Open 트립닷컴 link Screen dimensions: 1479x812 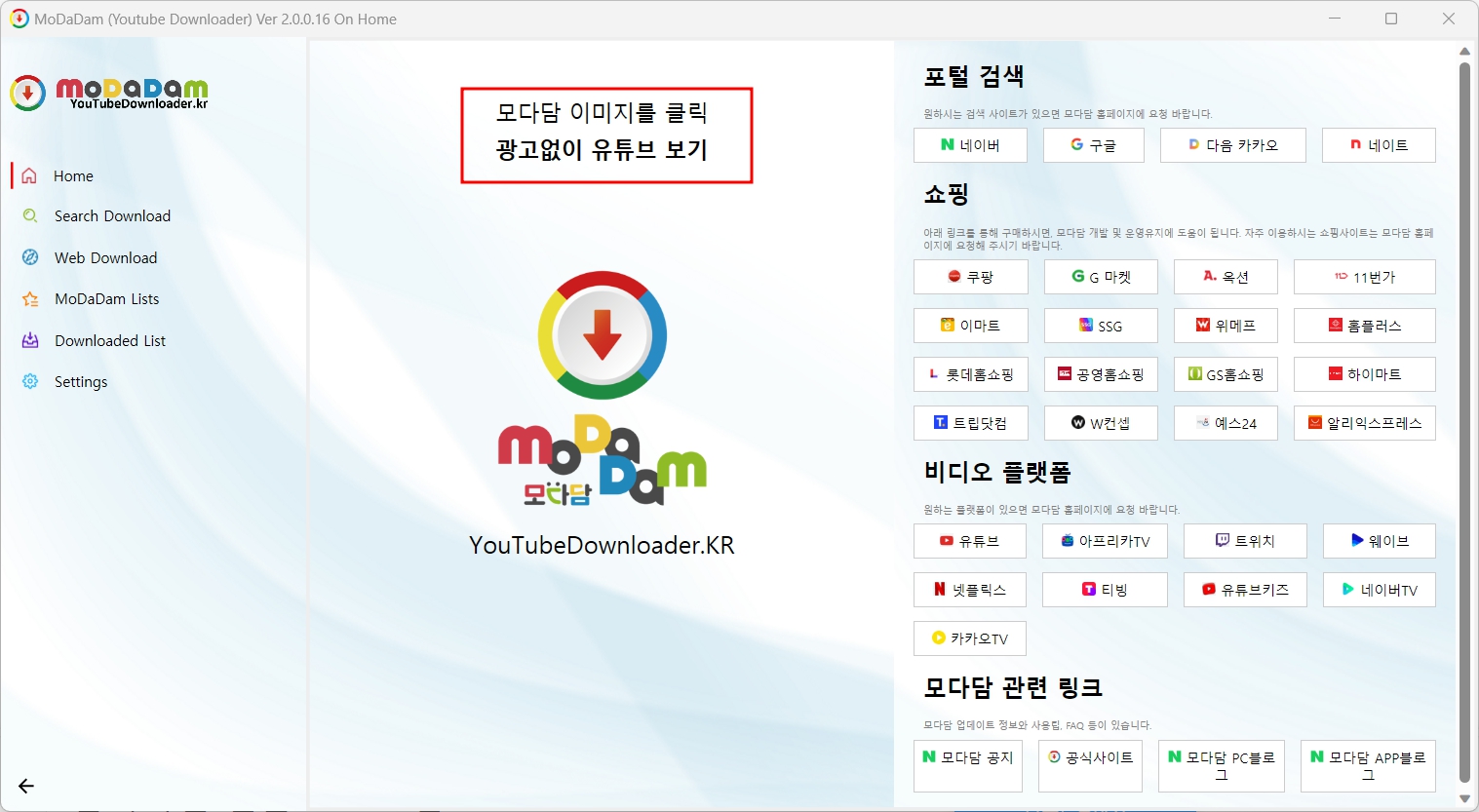[970, 423]
